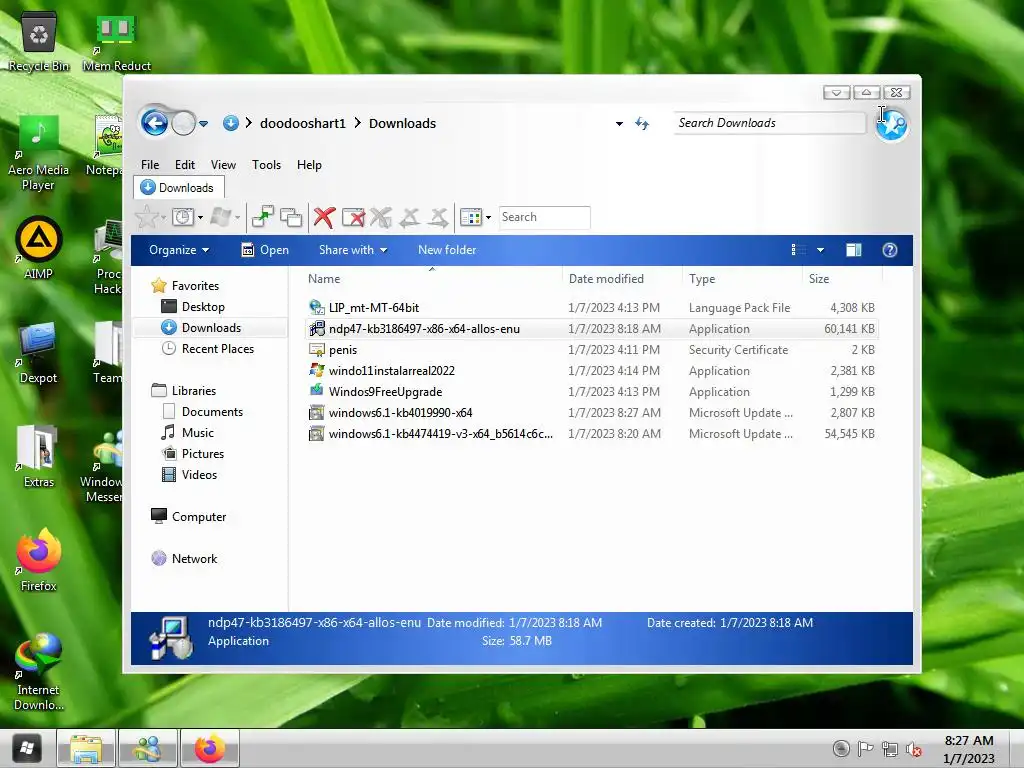This screenshot has height=768, width=1024.
Task: Click the star Groups toolbar icon
Action: (146, 217)
